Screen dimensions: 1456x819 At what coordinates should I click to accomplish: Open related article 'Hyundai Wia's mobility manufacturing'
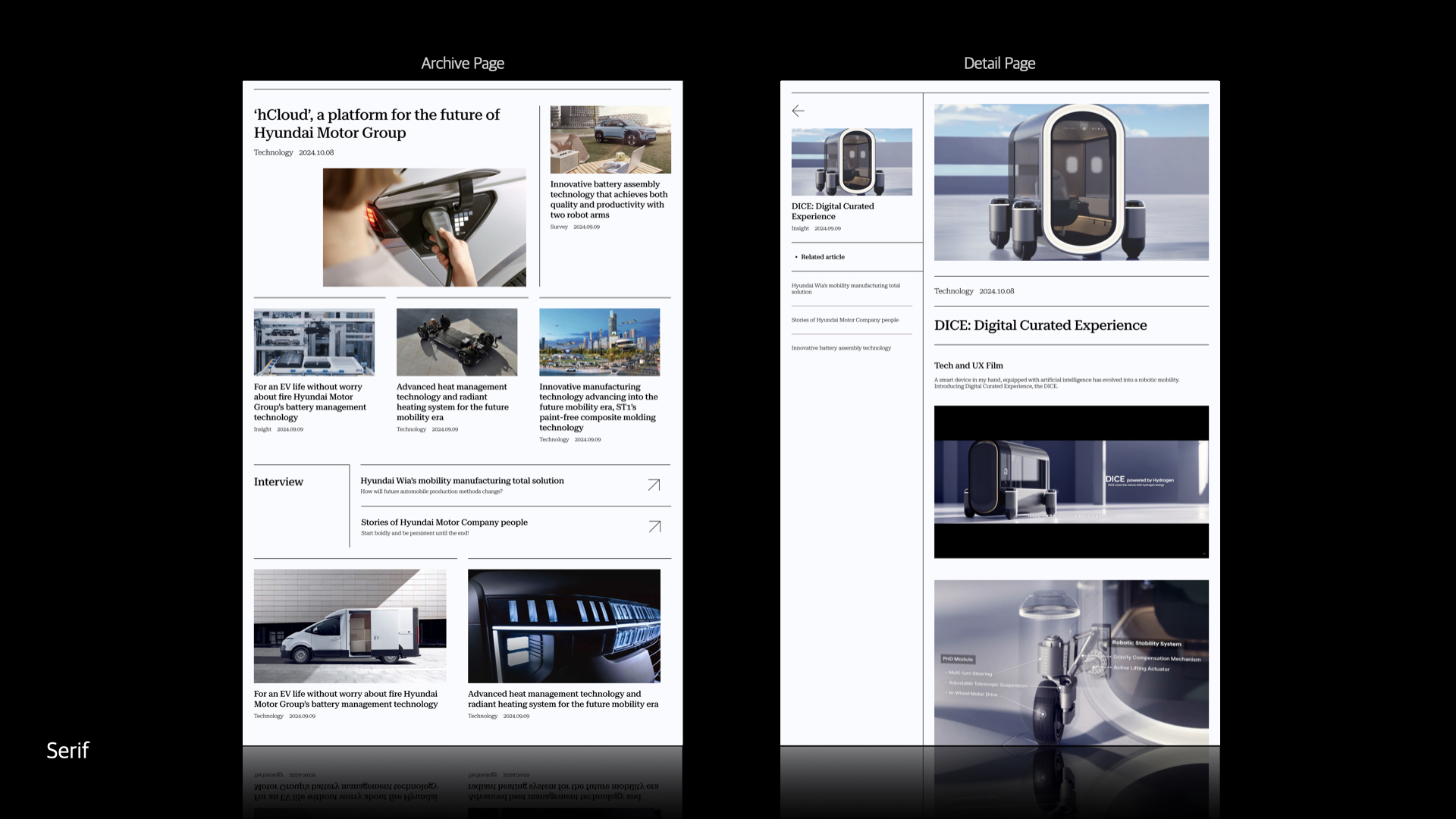[x=846, y=288]
